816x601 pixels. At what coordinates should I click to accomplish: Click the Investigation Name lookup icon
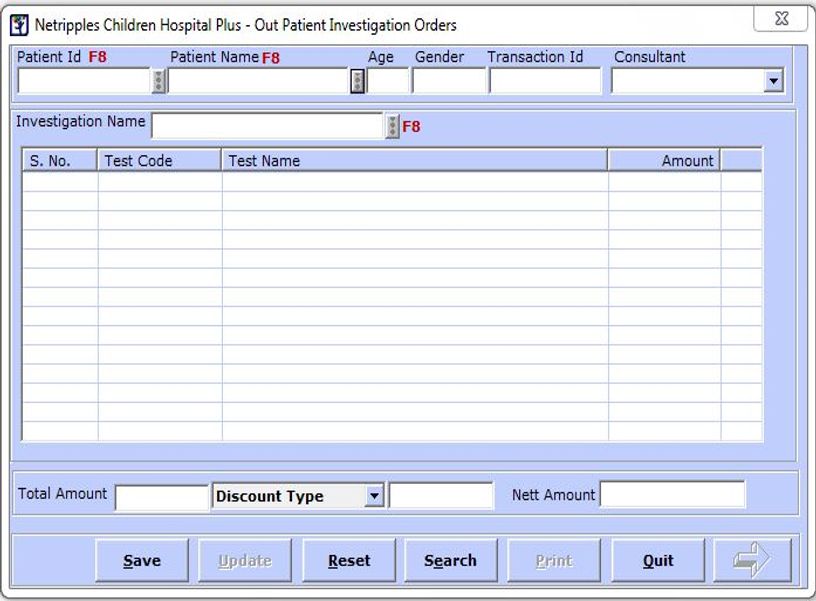(392, 126)
